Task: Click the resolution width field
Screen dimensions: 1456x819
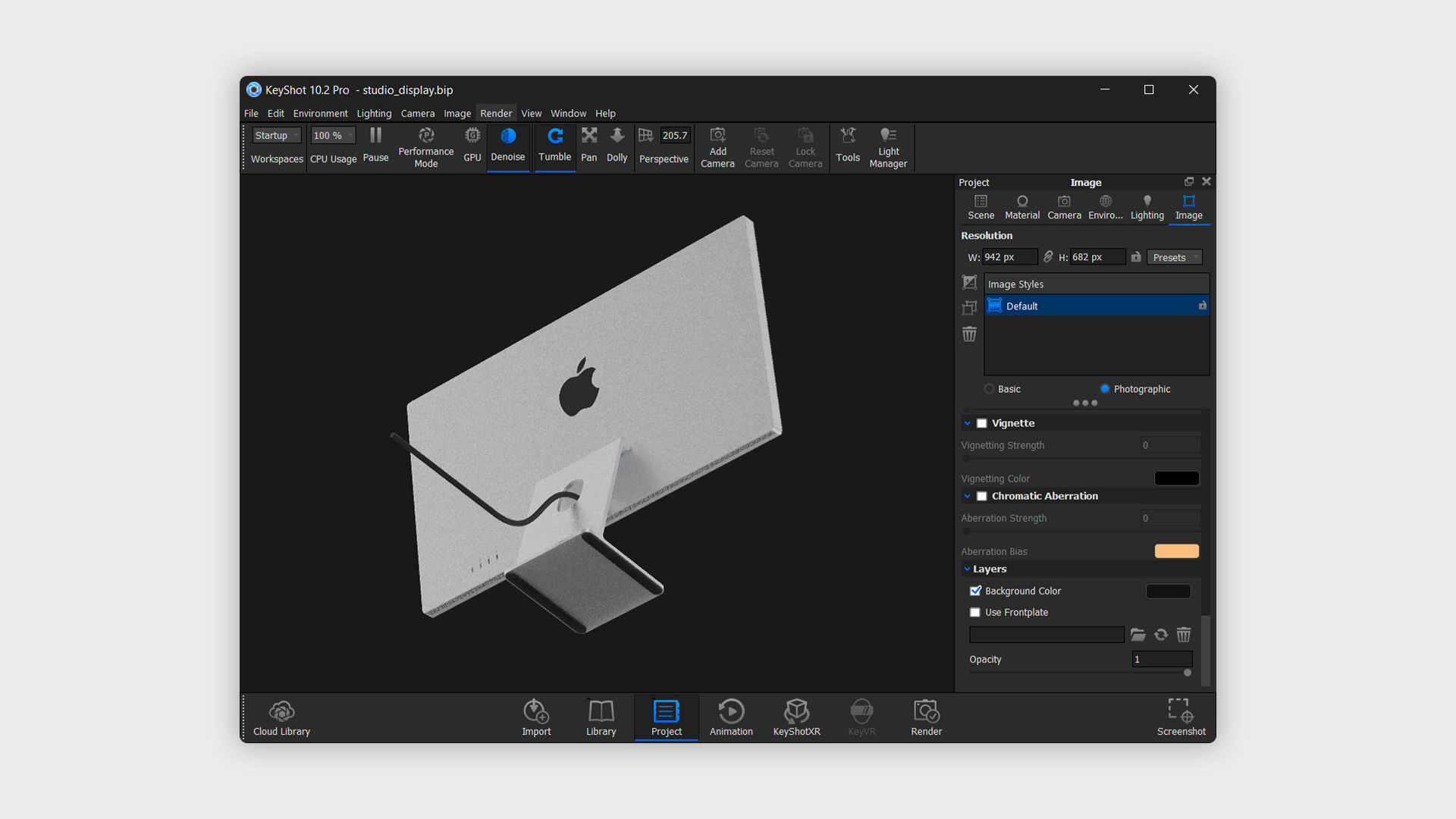Action: [x=1010, y=257]
